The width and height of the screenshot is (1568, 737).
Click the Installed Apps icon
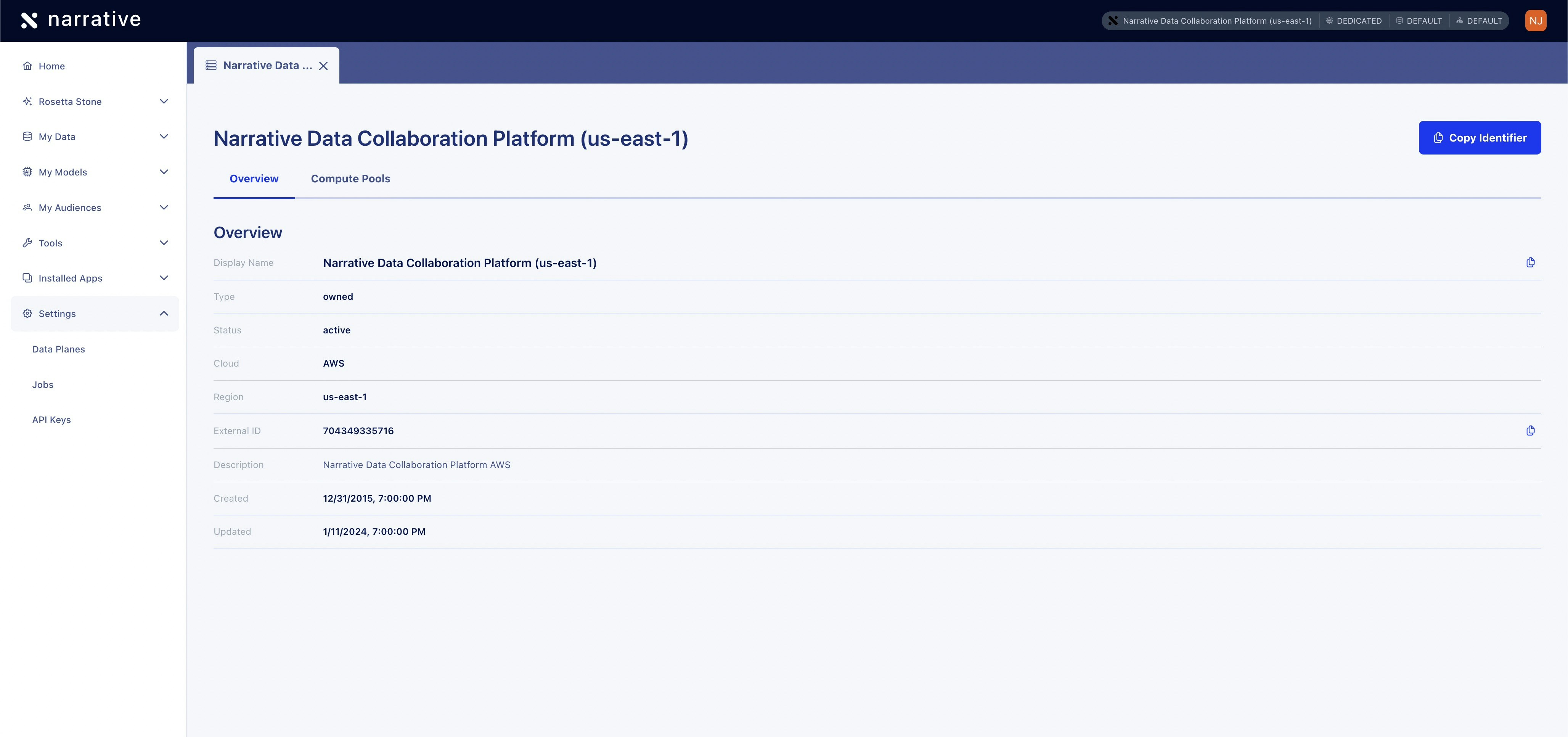pos(27,278)
